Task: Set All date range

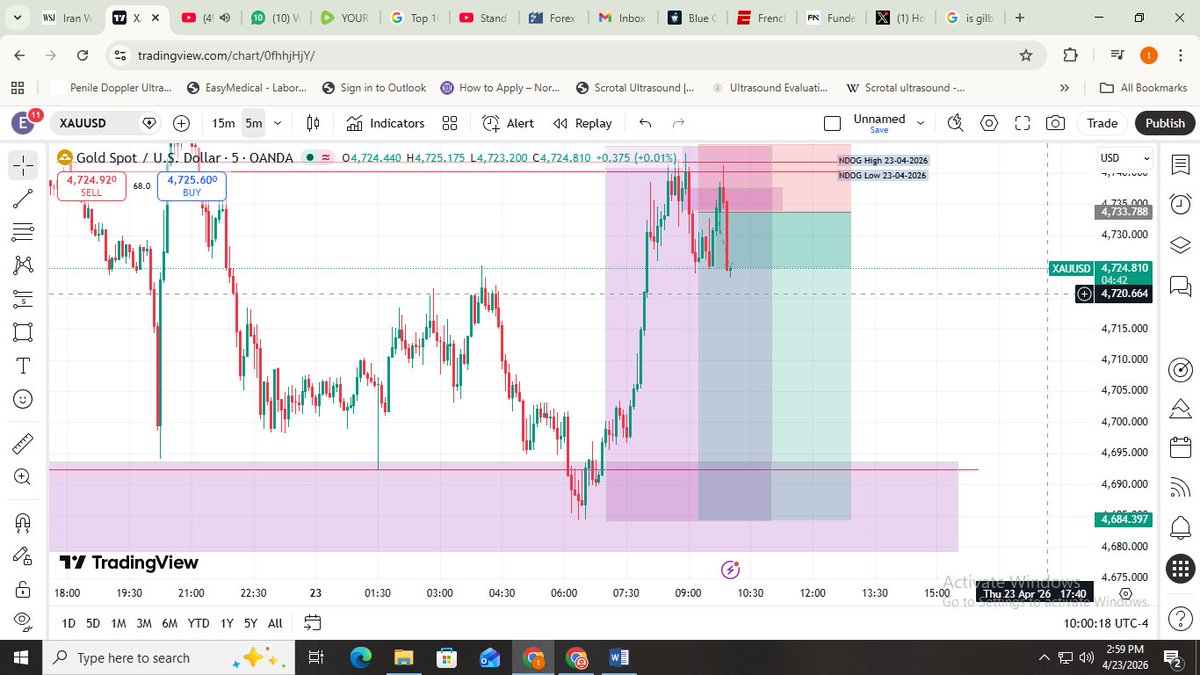Action: (x=275, y=623)
